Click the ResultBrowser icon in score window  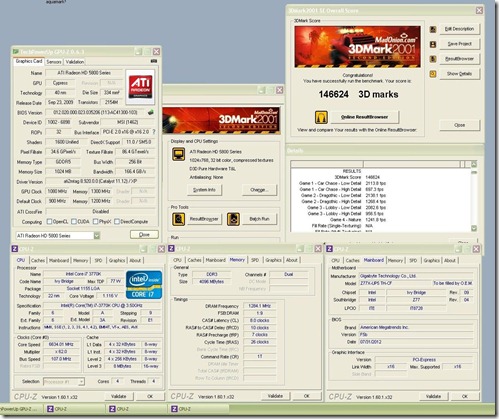click(x=433, y=59)
